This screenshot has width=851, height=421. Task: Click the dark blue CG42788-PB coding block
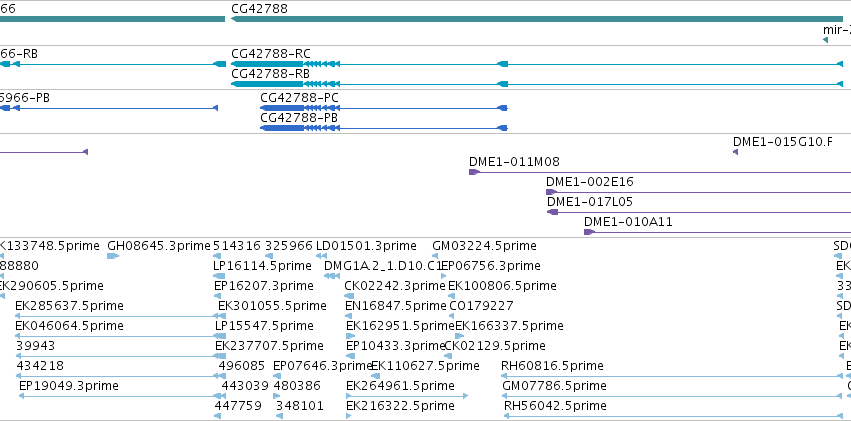282,128
